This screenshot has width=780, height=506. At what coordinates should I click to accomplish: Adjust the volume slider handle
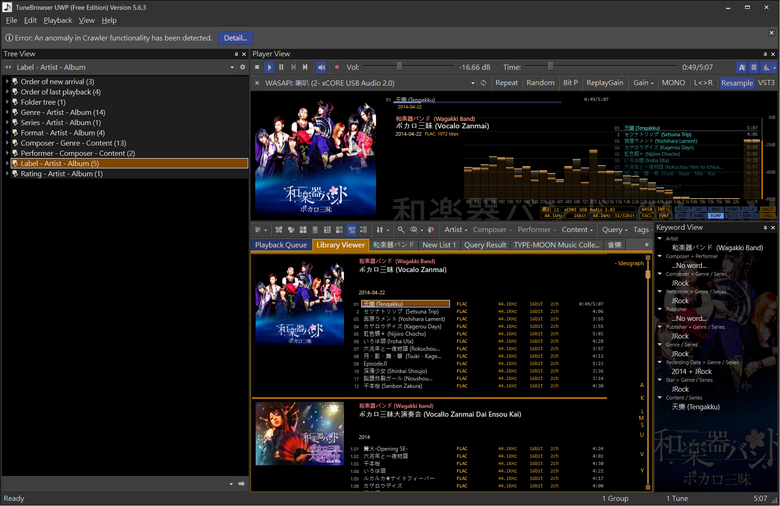399,66
